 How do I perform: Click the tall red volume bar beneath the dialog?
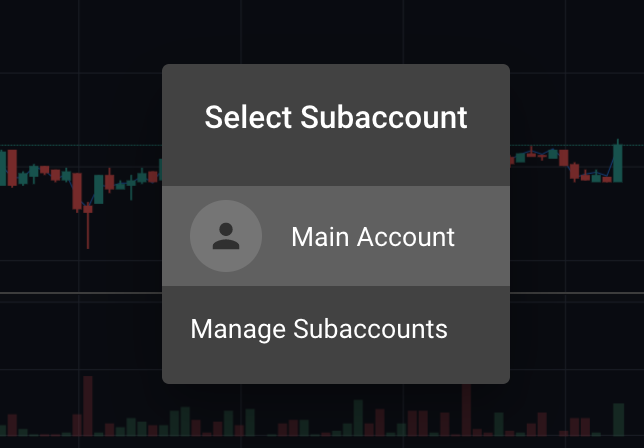pos(466,410)
